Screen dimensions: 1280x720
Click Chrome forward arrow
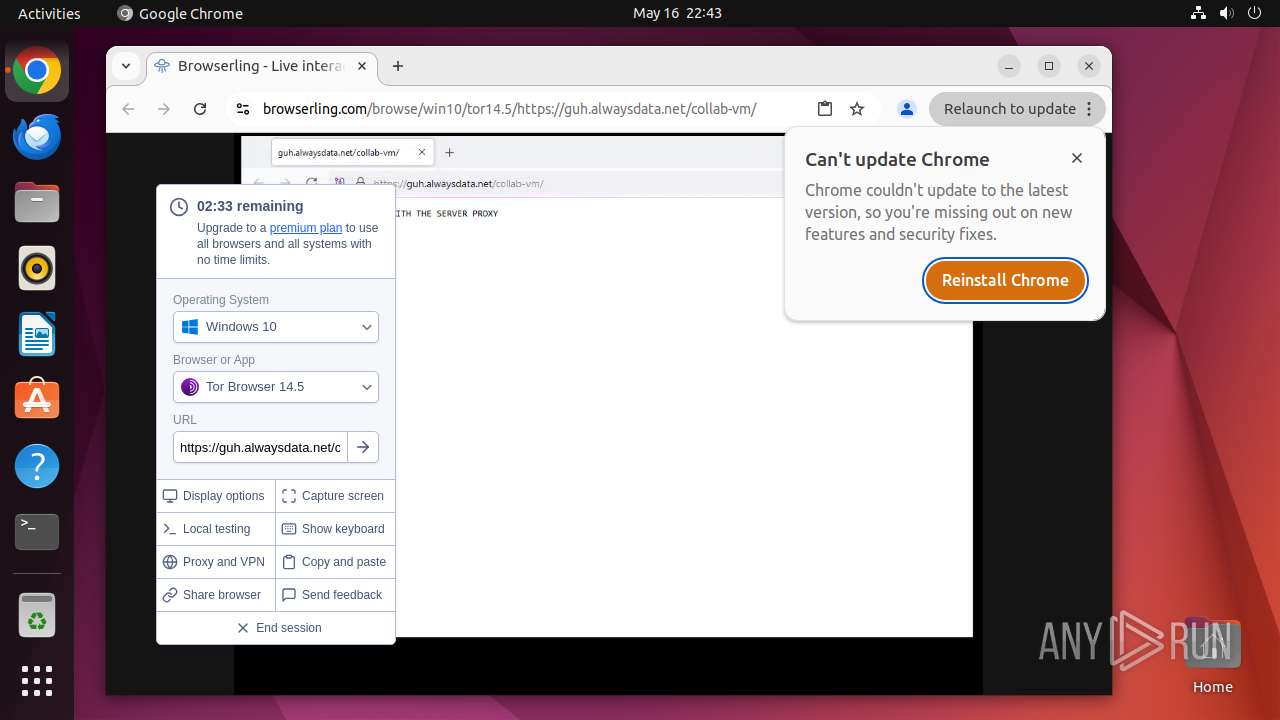(164, 109)
